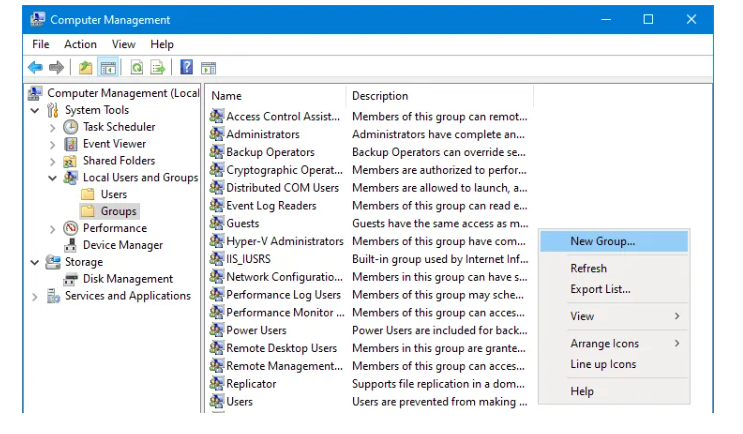This screenshot has width=743, height=434.
Task: Collapse the System Tools node
Action: point(35,110)
